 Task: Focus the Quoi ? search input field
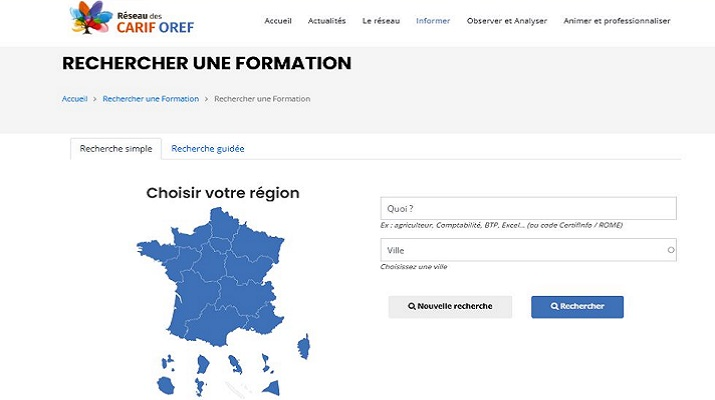(x=528, y=208)
